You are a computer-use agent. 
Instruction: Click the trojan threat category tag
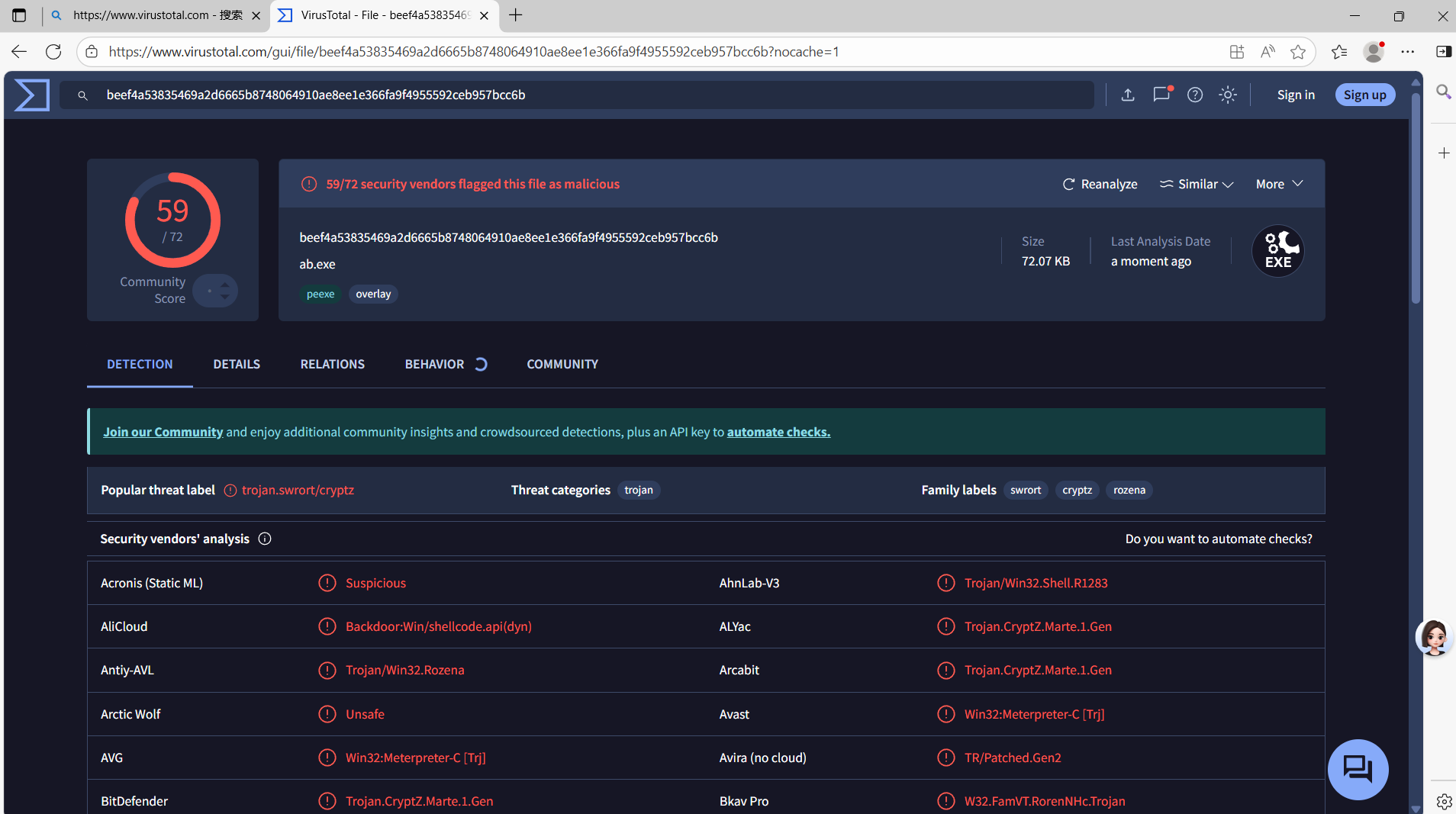tap(639, 490)
